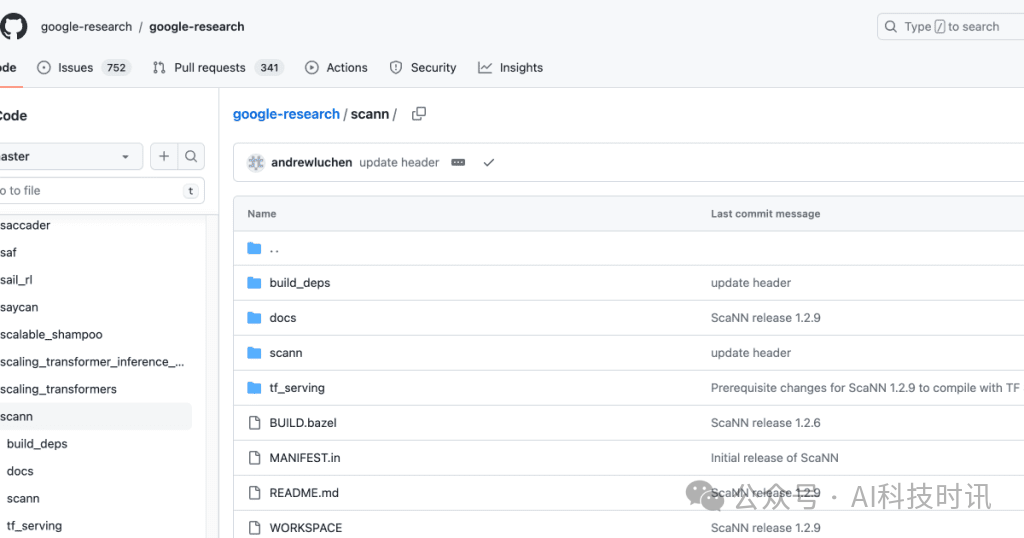Click the search magnifier icon in sidebar
The image size is (1024, 538).
[191, 157]
